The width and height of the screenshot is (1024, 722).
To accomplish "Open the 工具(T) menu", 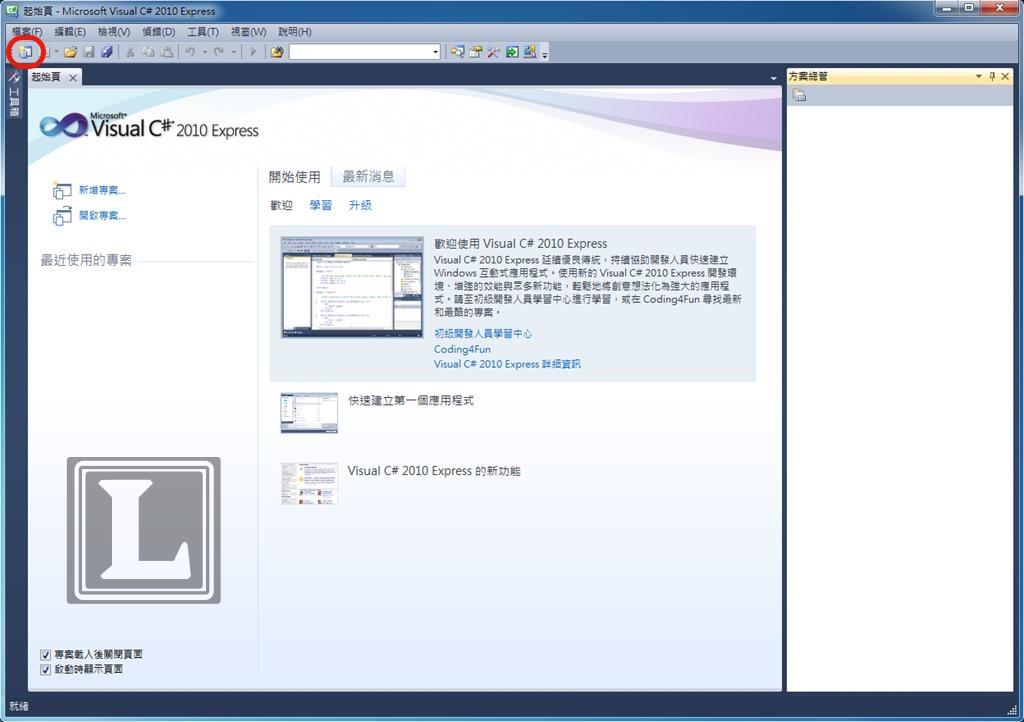I will (x=202, y=31).
